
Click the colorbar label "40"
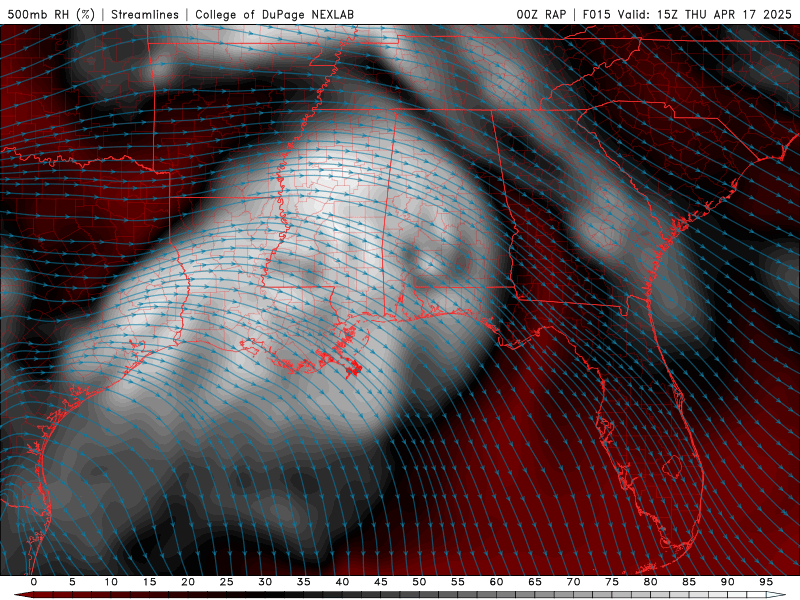tap(342, 582)
